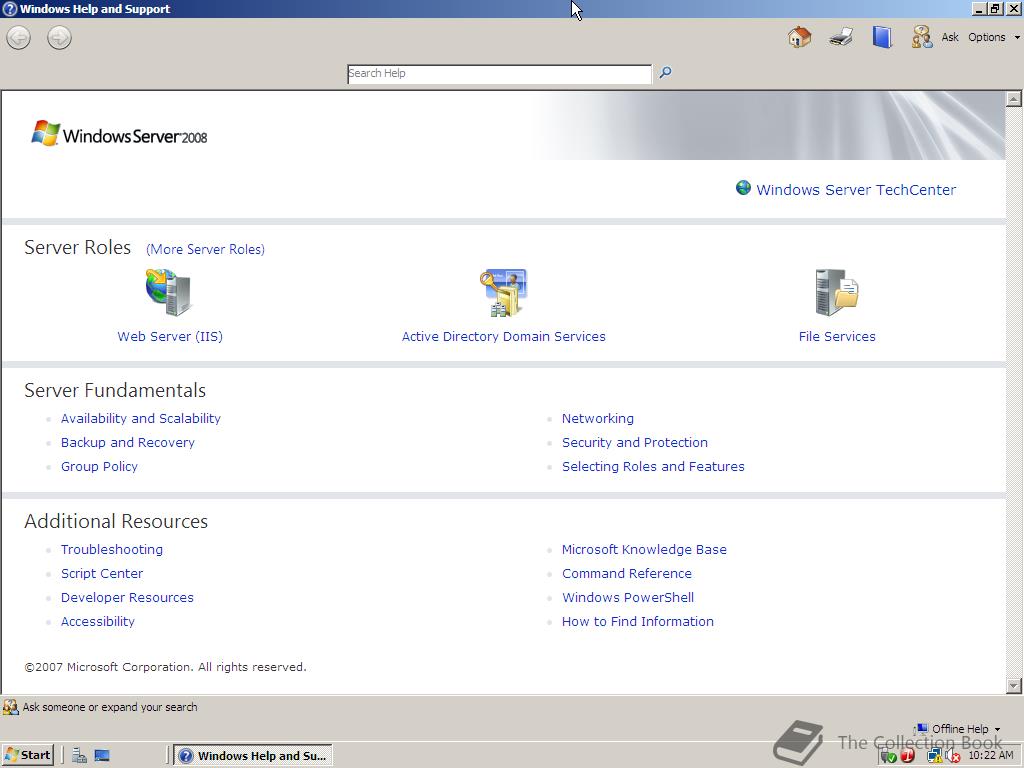1024x768 pixels.
Task: Open Developer Resources link
Action: pyautogui.click(x=127, y=598)
